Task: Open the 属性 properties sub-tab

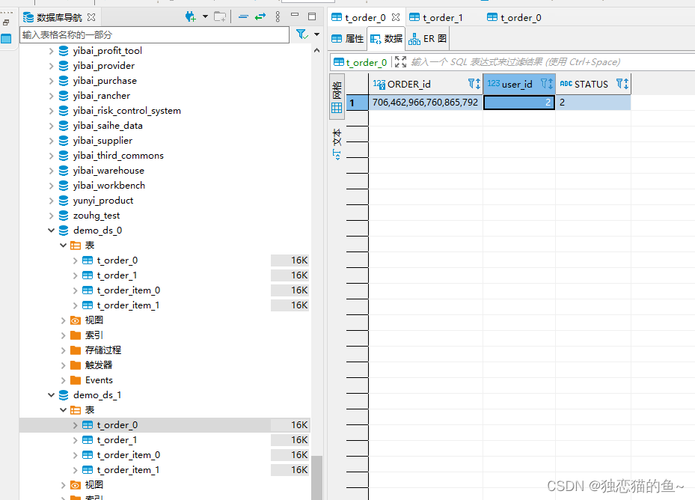Action: tap(348, 39)
